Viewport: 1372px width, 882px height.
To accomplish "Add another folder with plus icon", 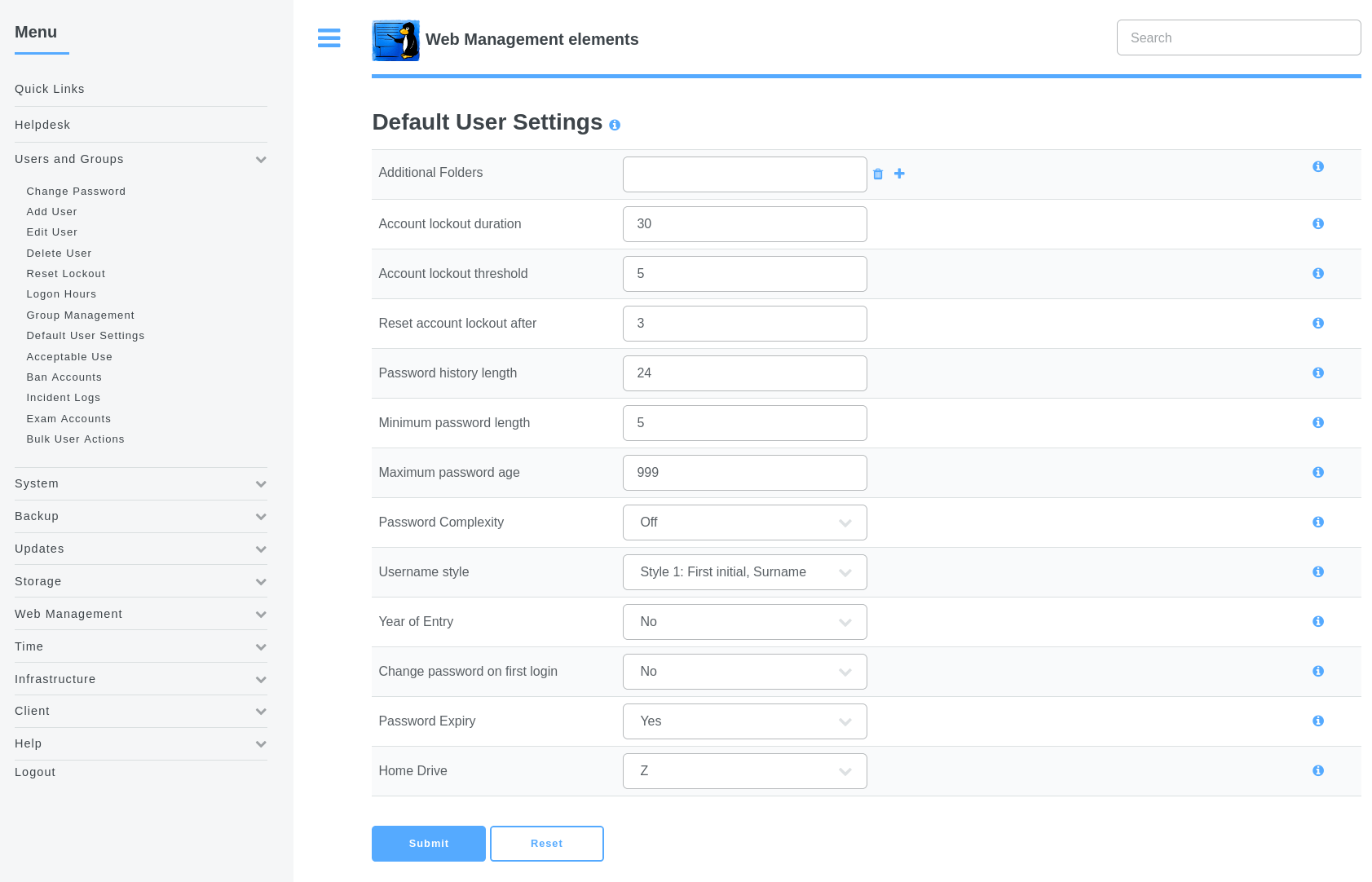I will [x=899, y=174].
